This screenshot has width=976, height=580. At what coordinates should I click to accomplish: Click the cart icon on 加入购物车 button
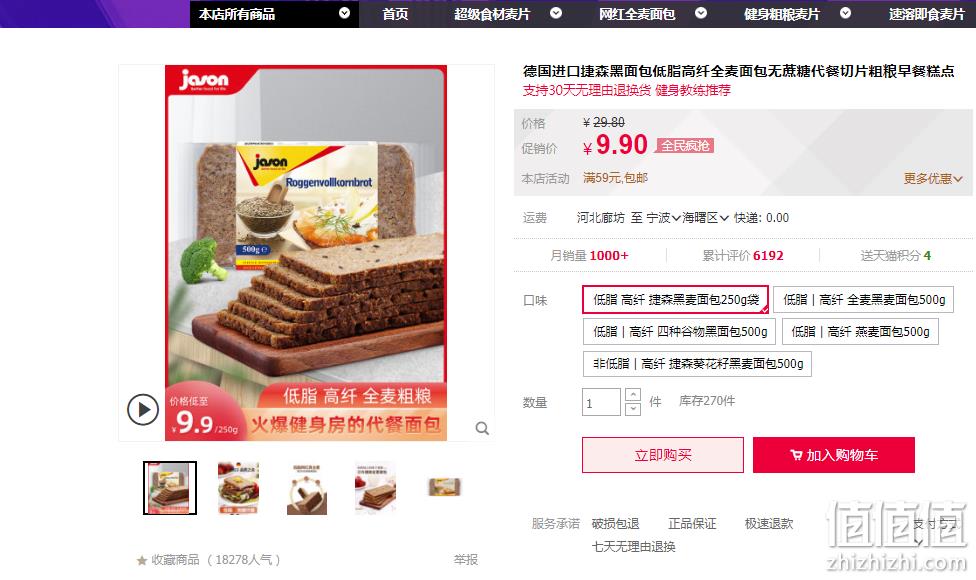coord(795,455)
